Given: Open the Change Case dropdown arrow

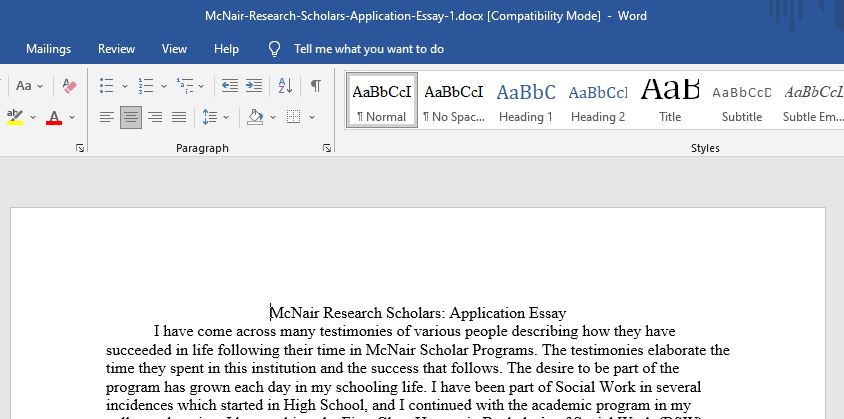Looking at the screenshot, I should click(x=40, y=86).
